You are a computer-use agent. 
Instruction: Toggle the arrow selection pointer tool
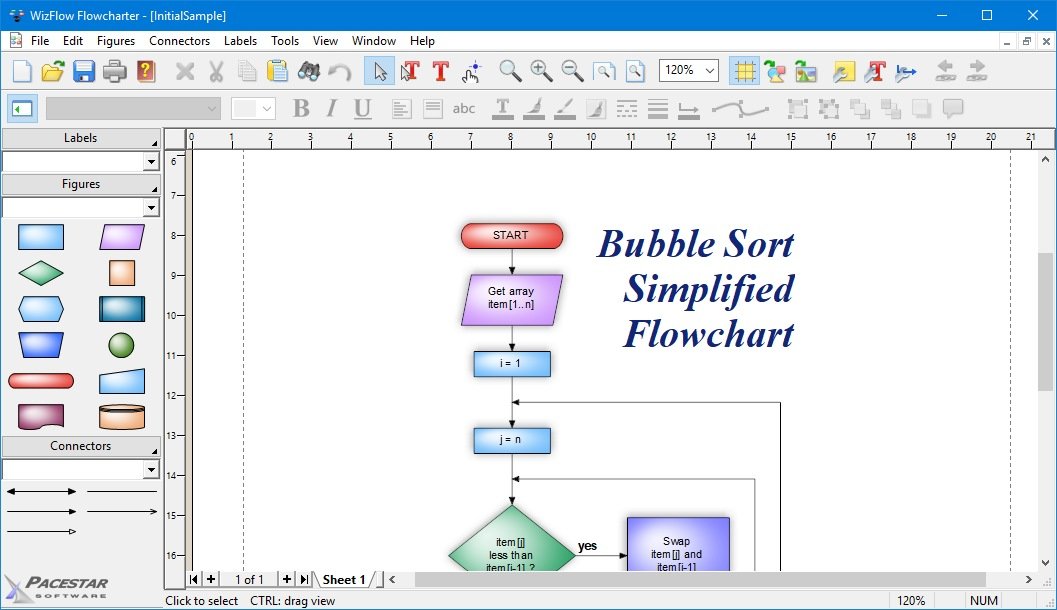[x=378, y=71]
